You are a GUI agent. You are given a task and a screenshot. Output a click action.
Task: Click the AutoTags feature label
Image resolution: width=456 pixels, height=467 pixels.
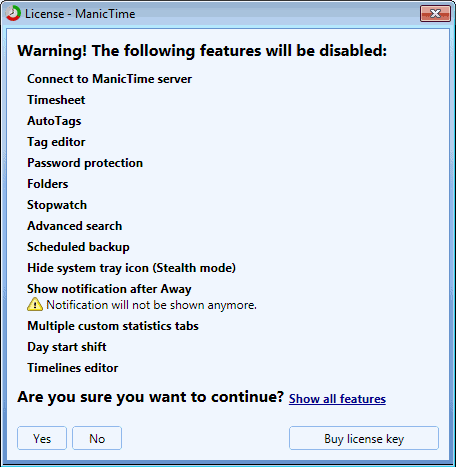pos(54,121)
